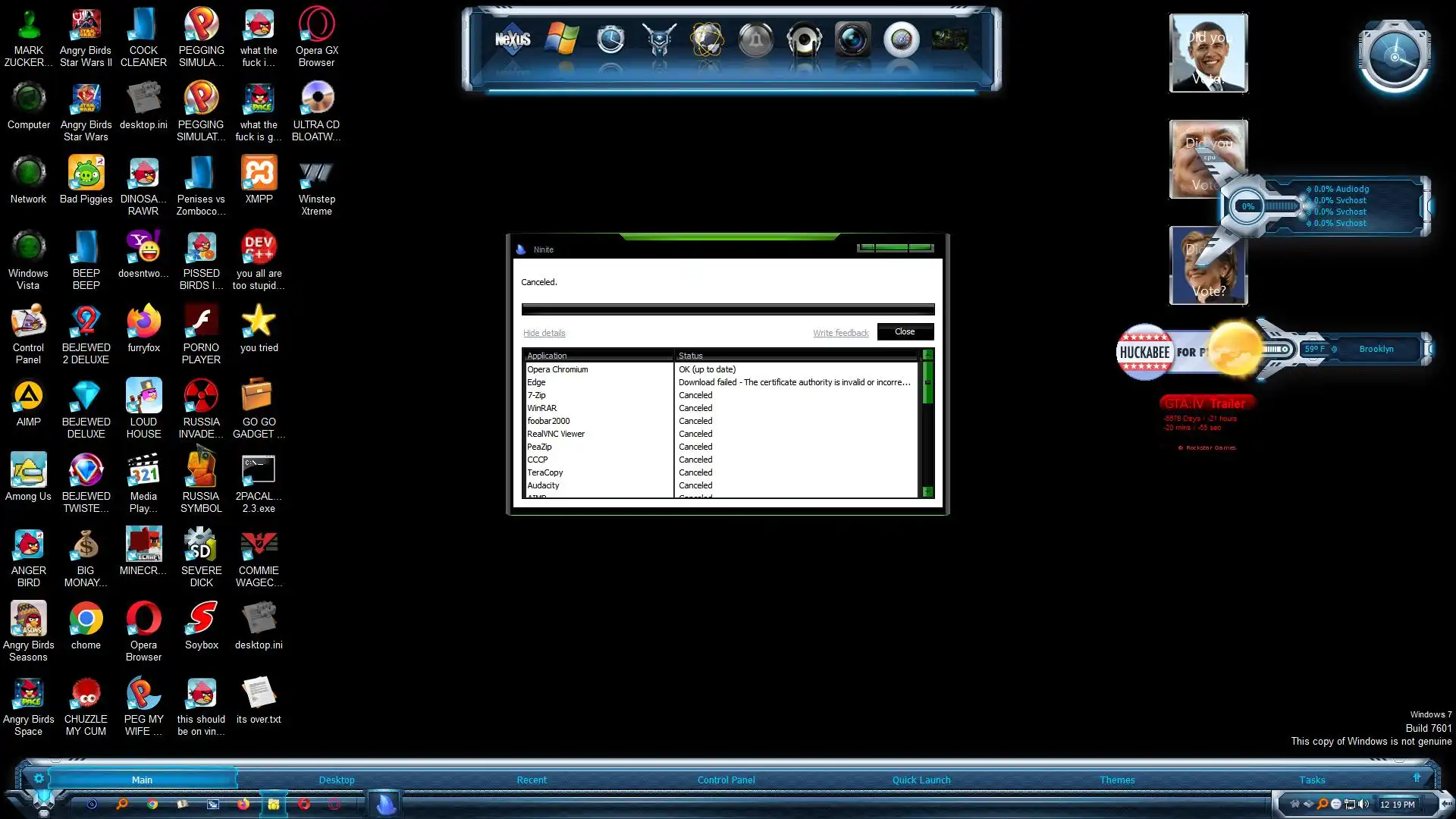Click the globe icon in the dock
The width and height of the screenshot is (1456, 819).
pyautogui.click(x=707, y=39)
